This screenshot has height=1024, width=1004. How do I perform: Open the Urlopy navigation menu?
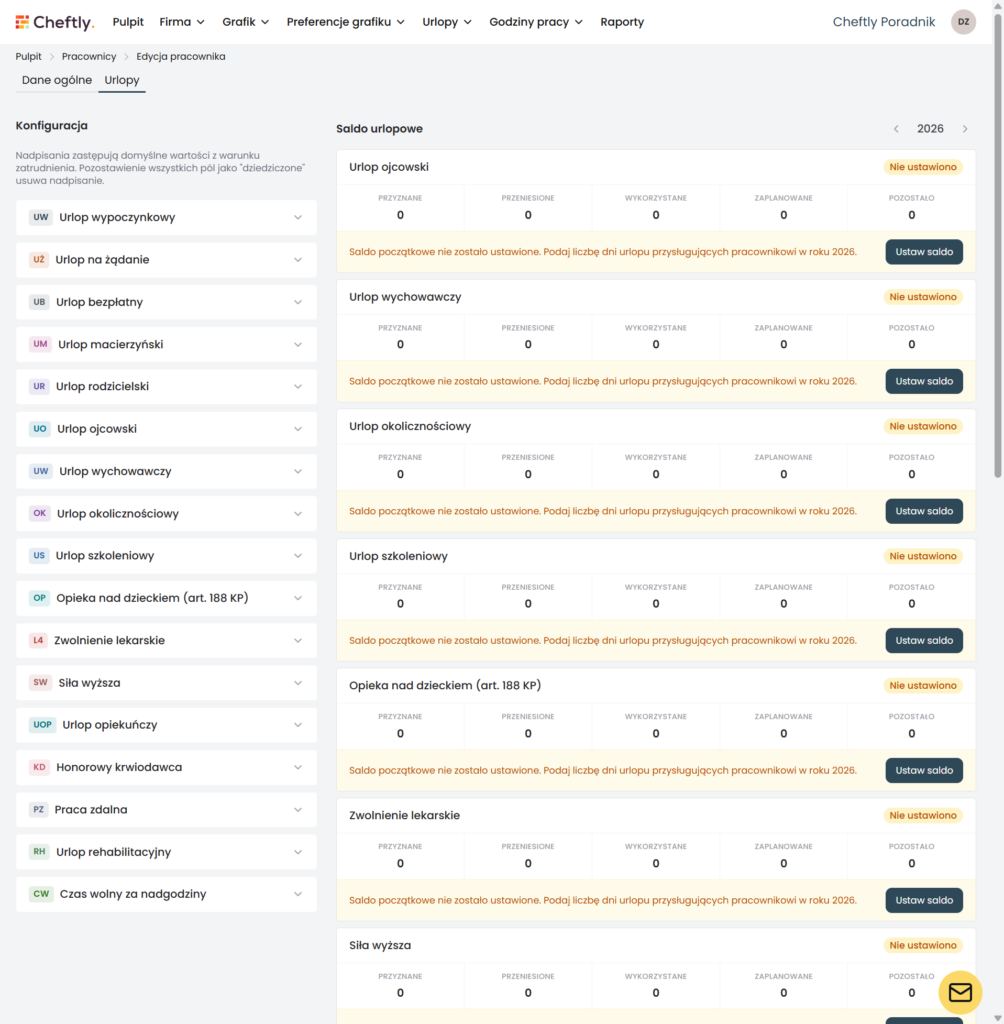[447, 22]
